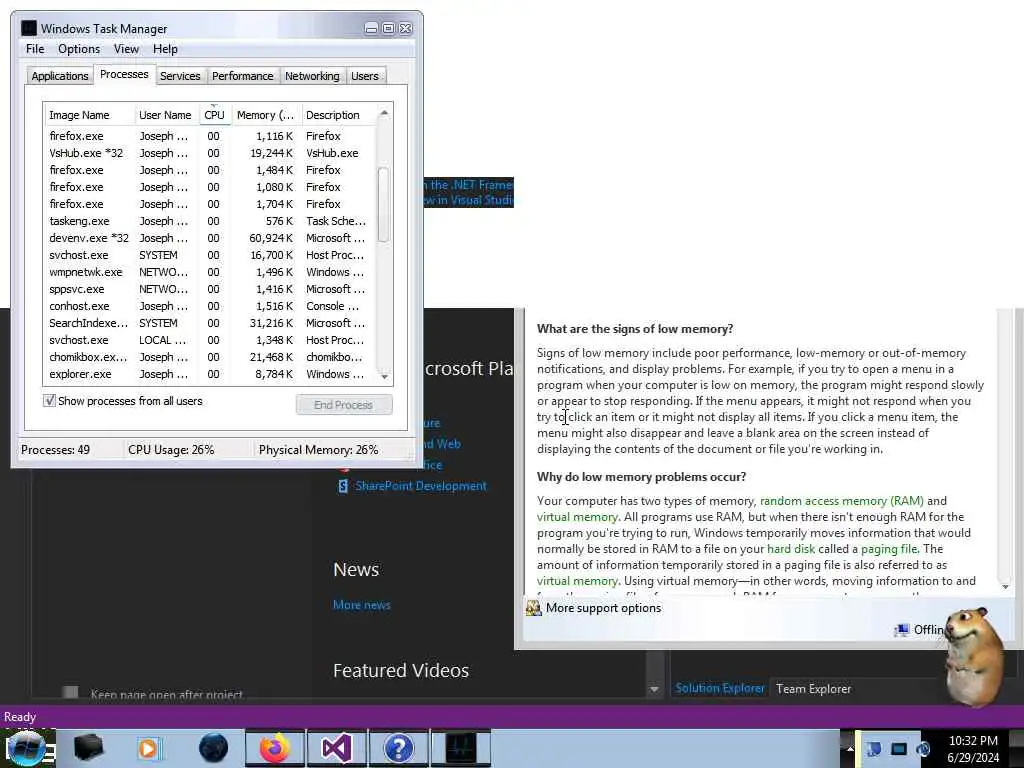Open the black box app in taskbar
Image resolution: width=1024 pixels, height=768 pixels.
pos(89,748)
